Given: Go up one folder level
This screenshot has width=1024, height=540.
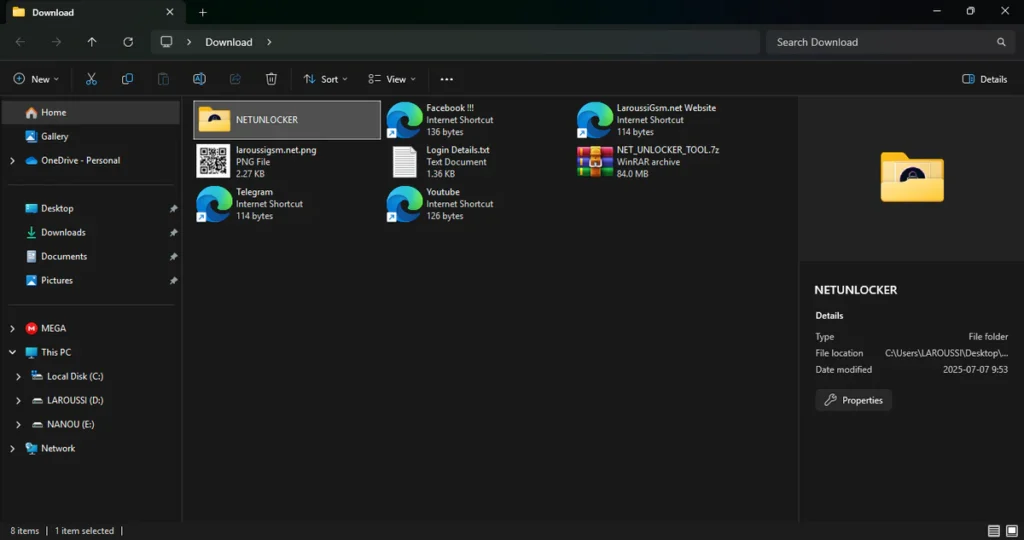Looking at the screenshot, I should tap(92, 42).
